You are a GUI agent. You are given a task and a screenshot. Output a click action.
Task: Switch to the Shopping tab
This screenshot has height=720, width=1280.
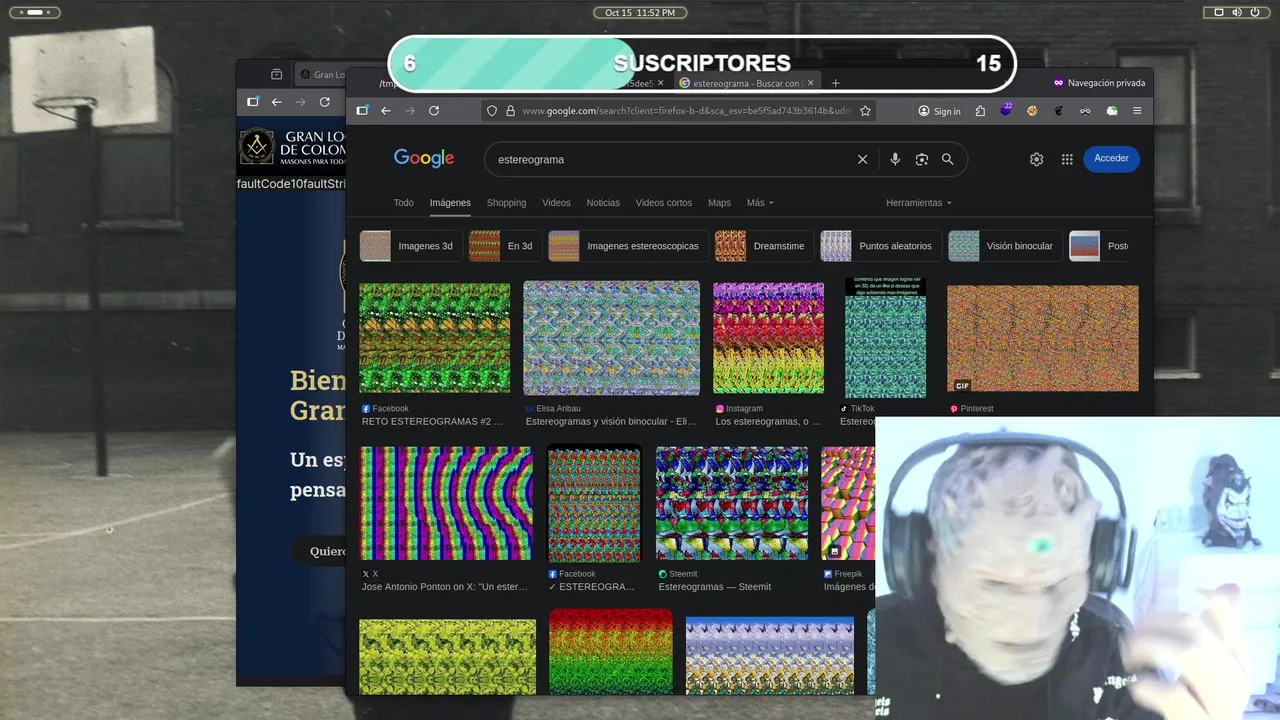pos(506,203)
